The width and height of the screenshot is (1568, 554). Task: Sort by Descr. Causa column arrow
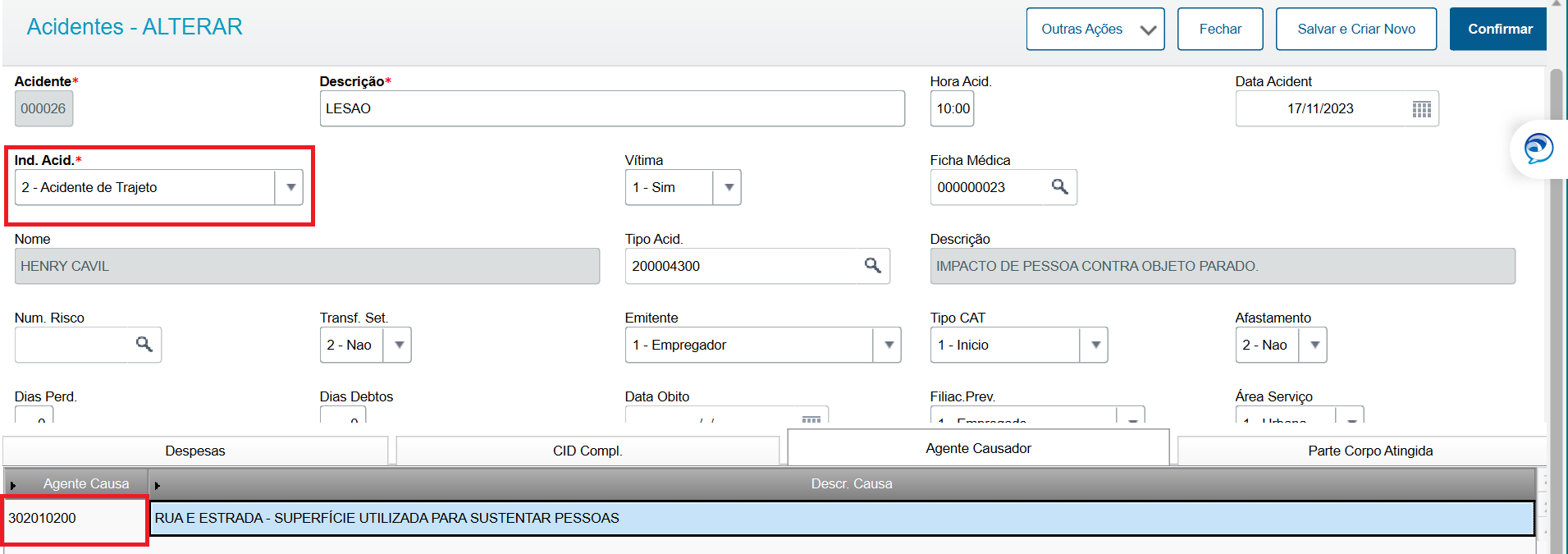(x=158, y=485)
